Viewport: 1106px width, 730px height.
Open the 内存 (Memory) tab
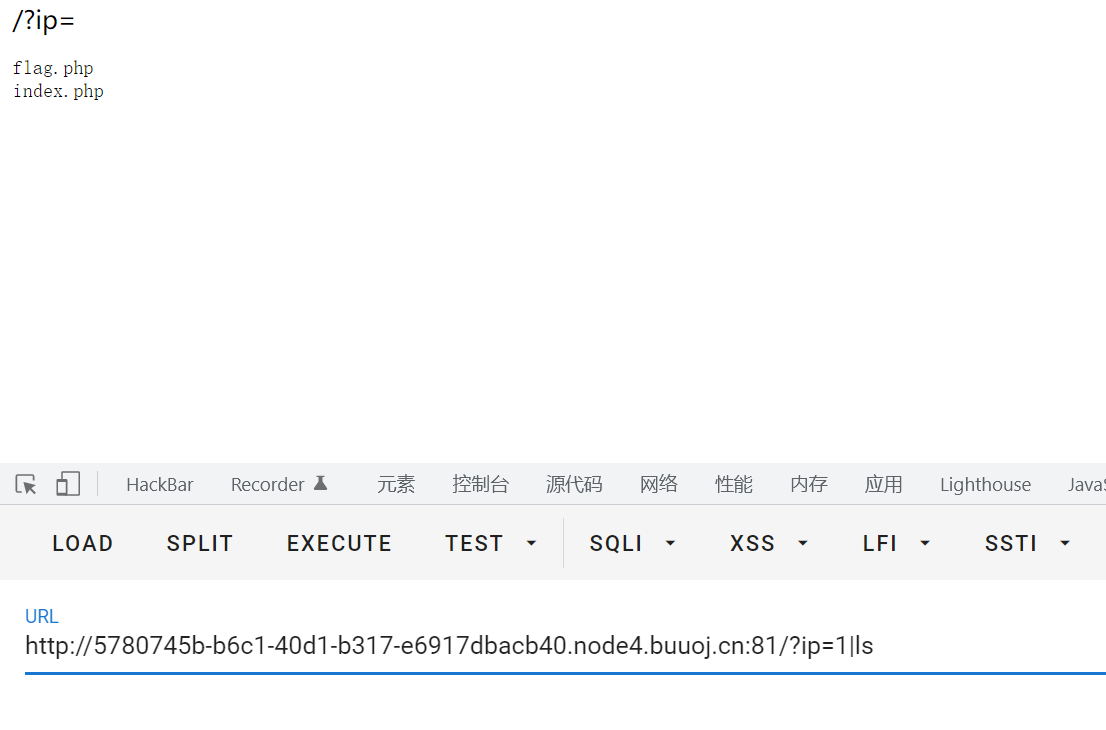tap(809, 485)
